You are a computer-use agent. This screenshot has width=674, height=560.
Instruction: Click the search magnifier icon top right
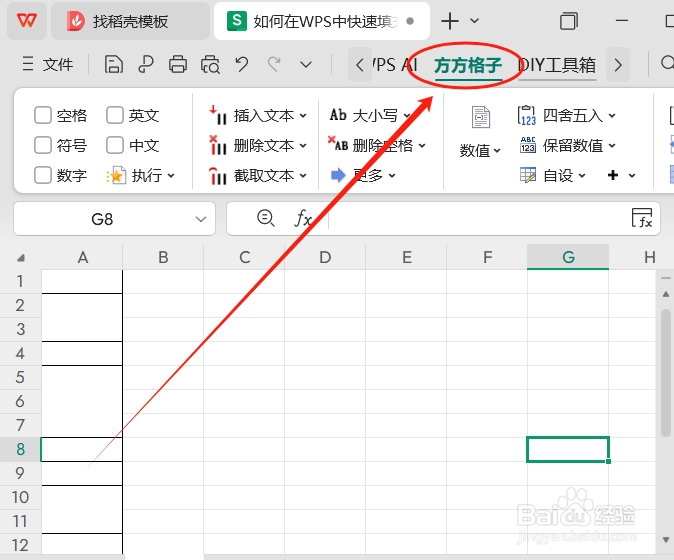[667, 64]
